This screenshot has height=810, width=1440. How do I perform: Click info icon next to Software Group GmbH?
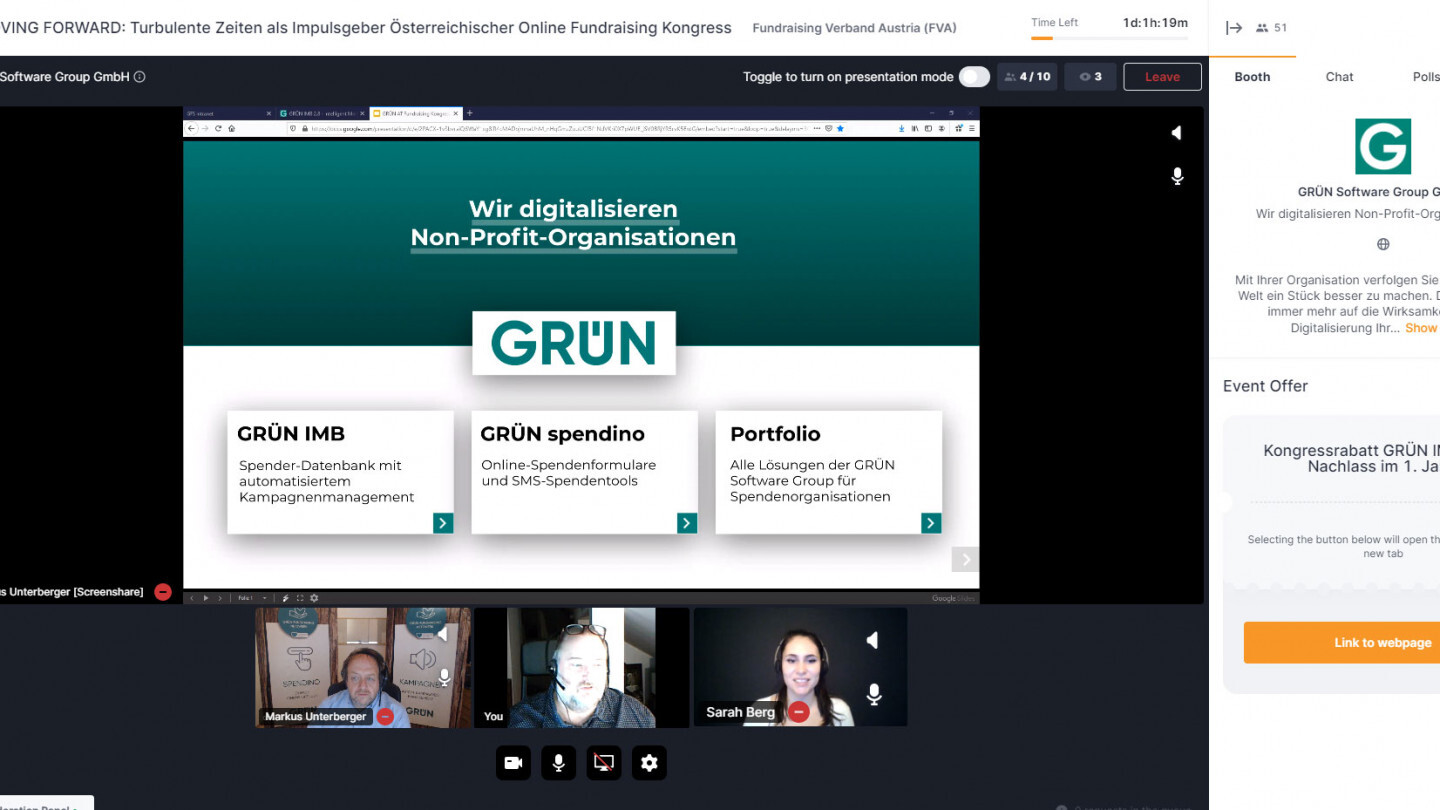point(140,77)
